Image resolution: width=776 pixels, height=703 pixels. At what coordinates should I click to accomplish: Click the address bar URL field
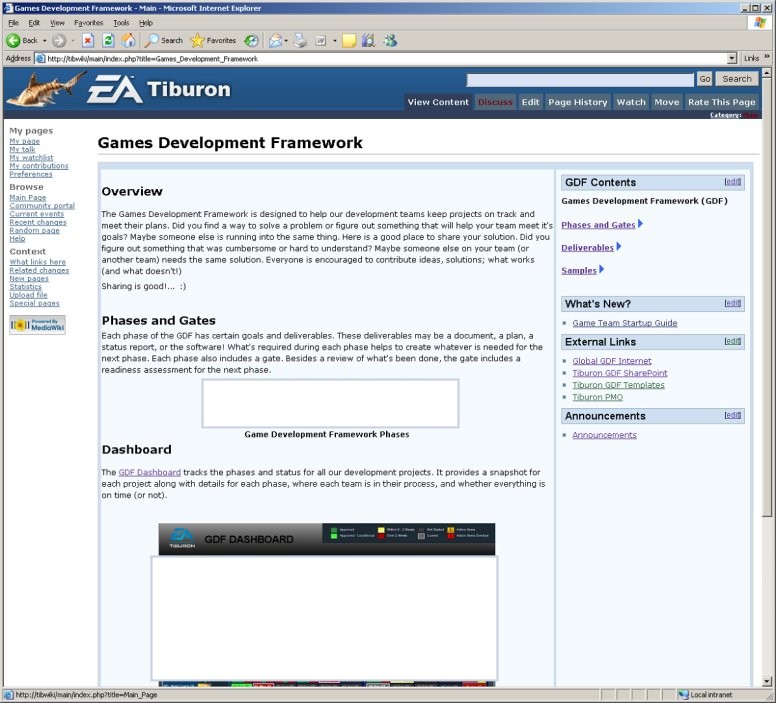pos(386,59)
